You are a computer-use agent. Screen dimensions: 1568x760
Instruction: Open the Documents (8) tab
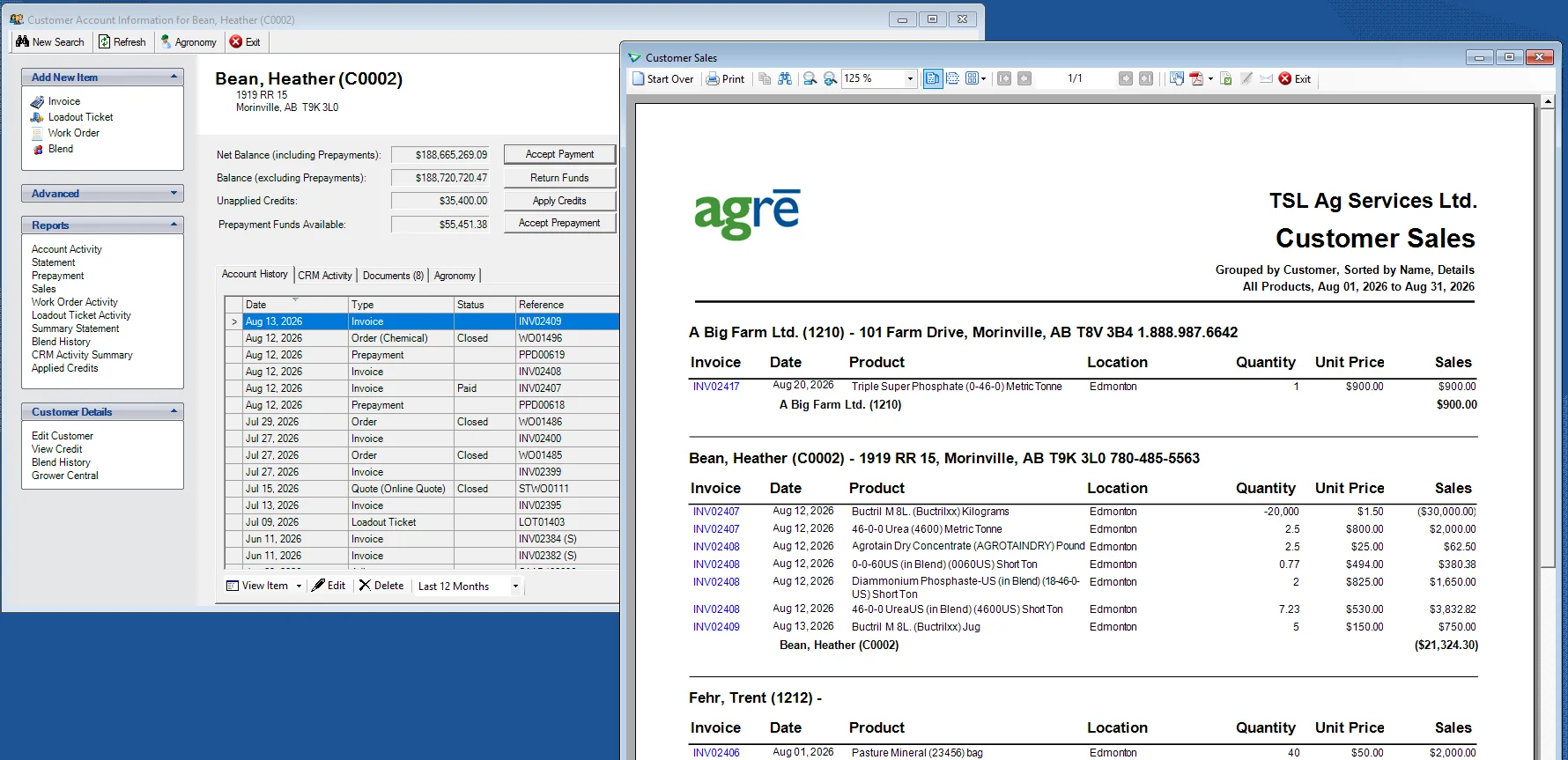tap(393, 276)
